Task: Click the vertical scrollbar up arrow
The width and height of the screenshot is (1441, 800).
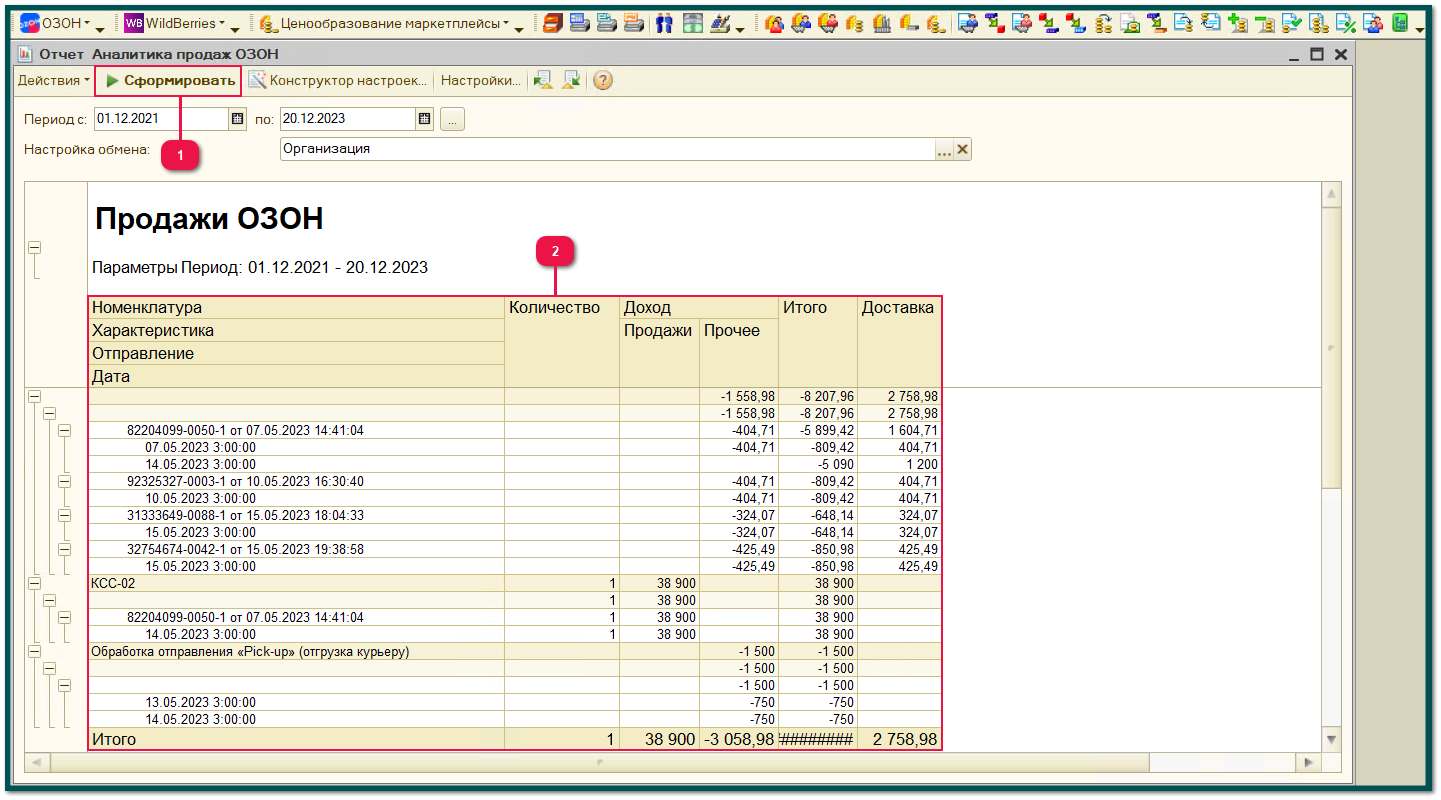Action: 1331,193
